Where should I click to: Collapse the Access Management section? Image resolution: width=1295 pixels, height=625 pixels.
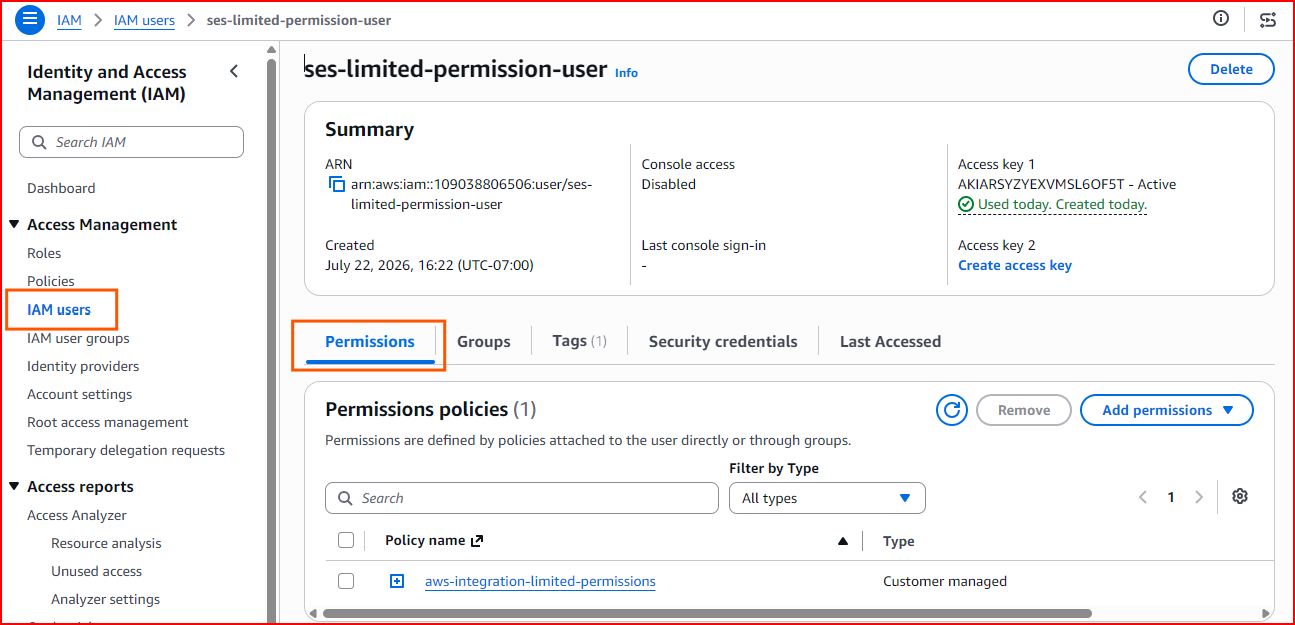point(15,225)
